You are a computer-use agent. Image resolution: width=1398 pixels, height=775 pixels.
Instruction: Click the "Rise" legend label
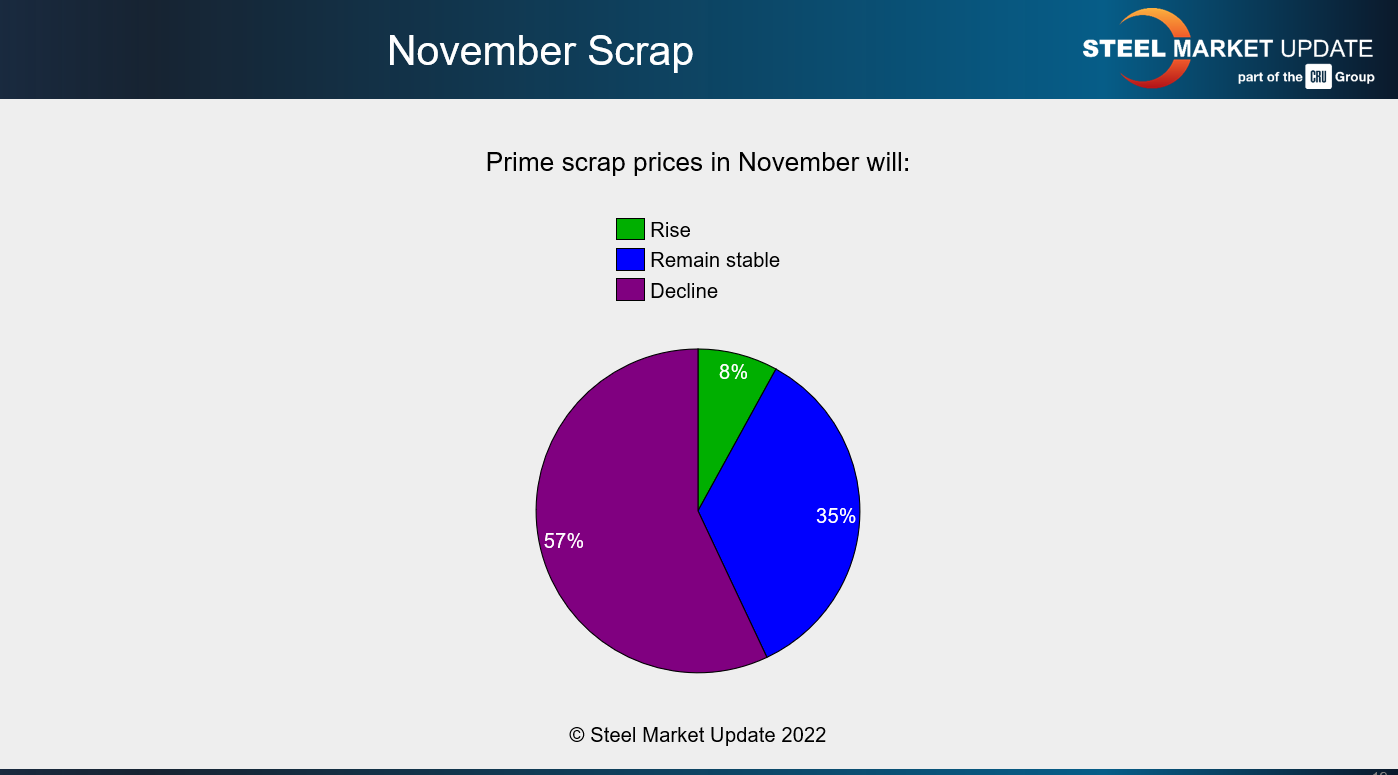point(670,230)
